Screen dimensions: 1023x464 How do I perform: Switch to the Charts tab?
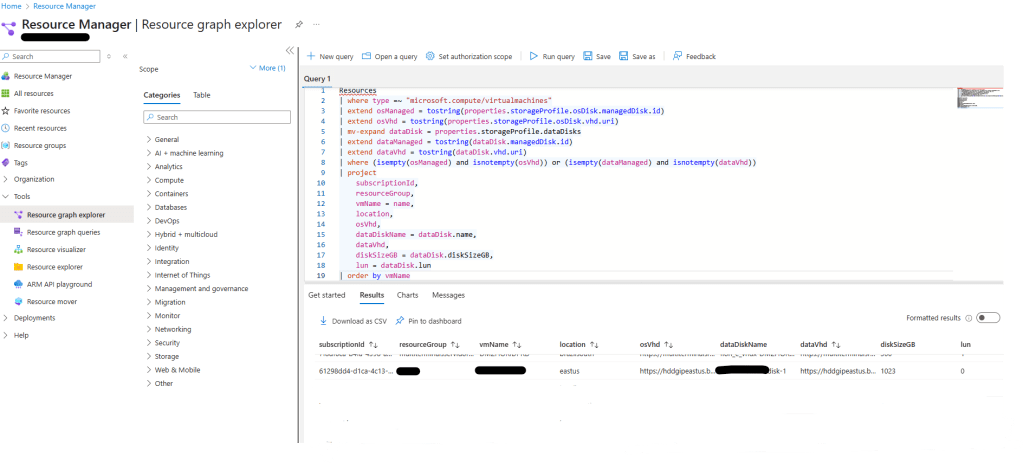(407, 295)
